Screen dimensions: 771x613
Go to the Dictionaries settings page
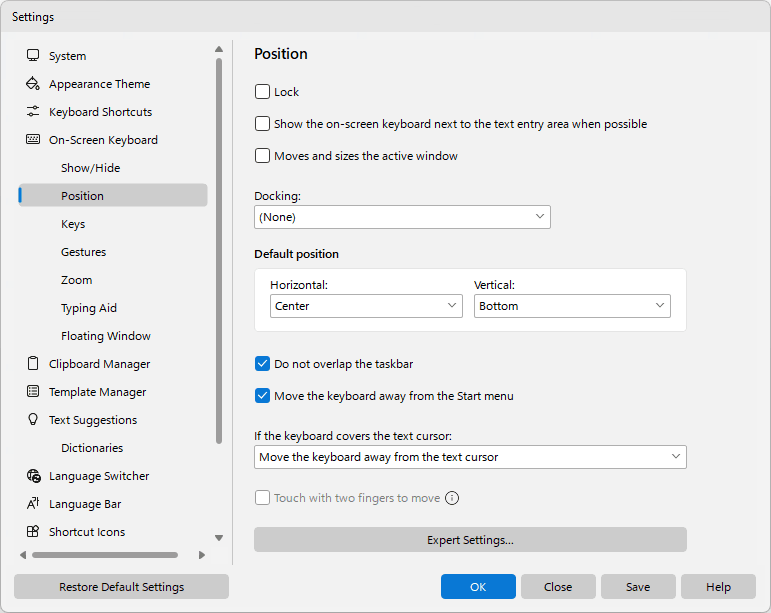[x=92, y=448]
